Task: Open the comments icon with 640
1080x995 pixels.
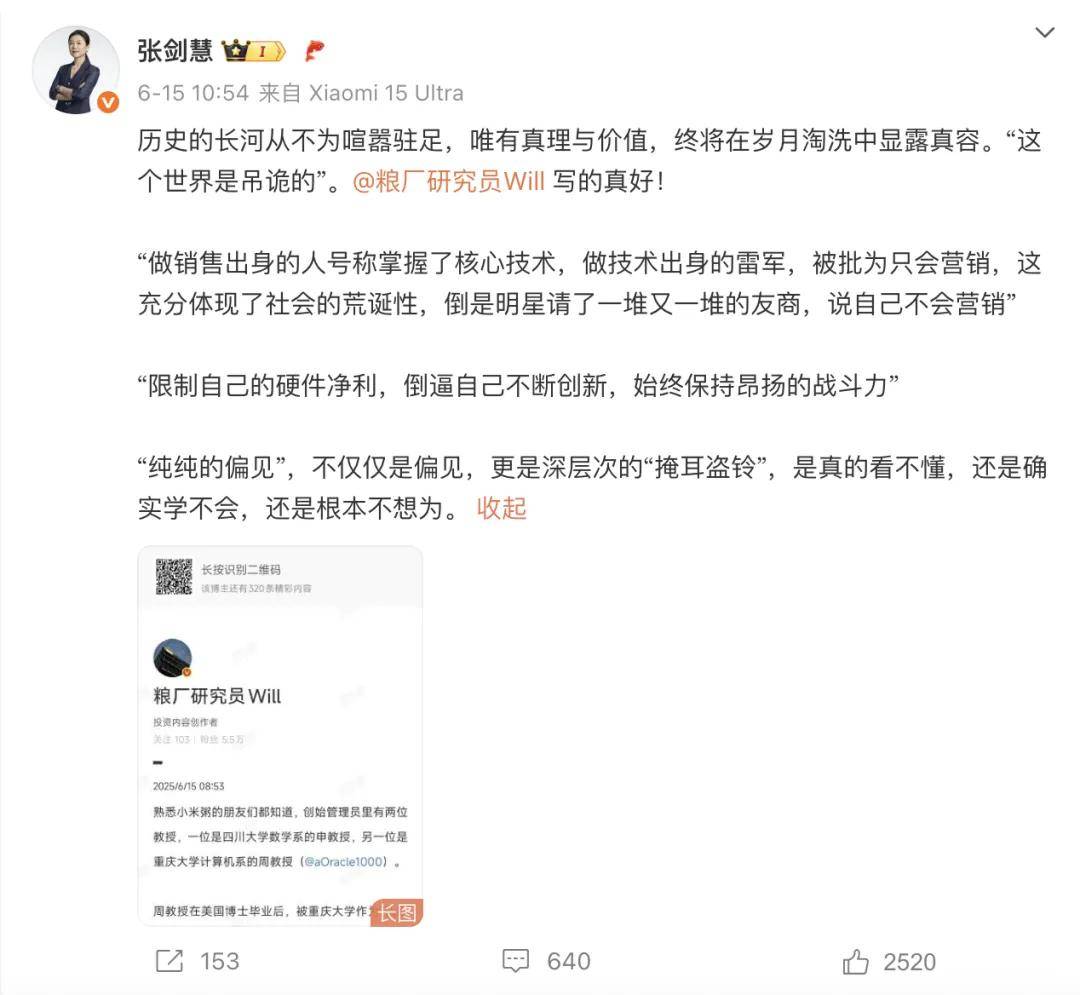Action: [x=515, y=961]
